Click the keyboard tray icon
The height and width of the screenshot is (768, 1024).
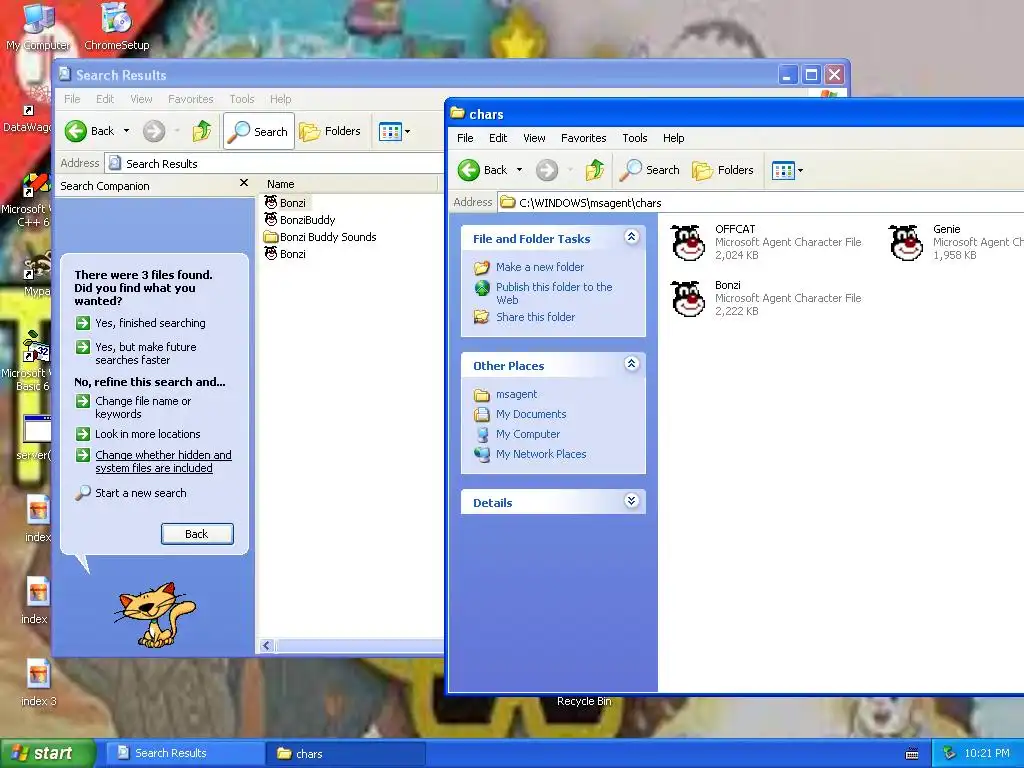912,754
